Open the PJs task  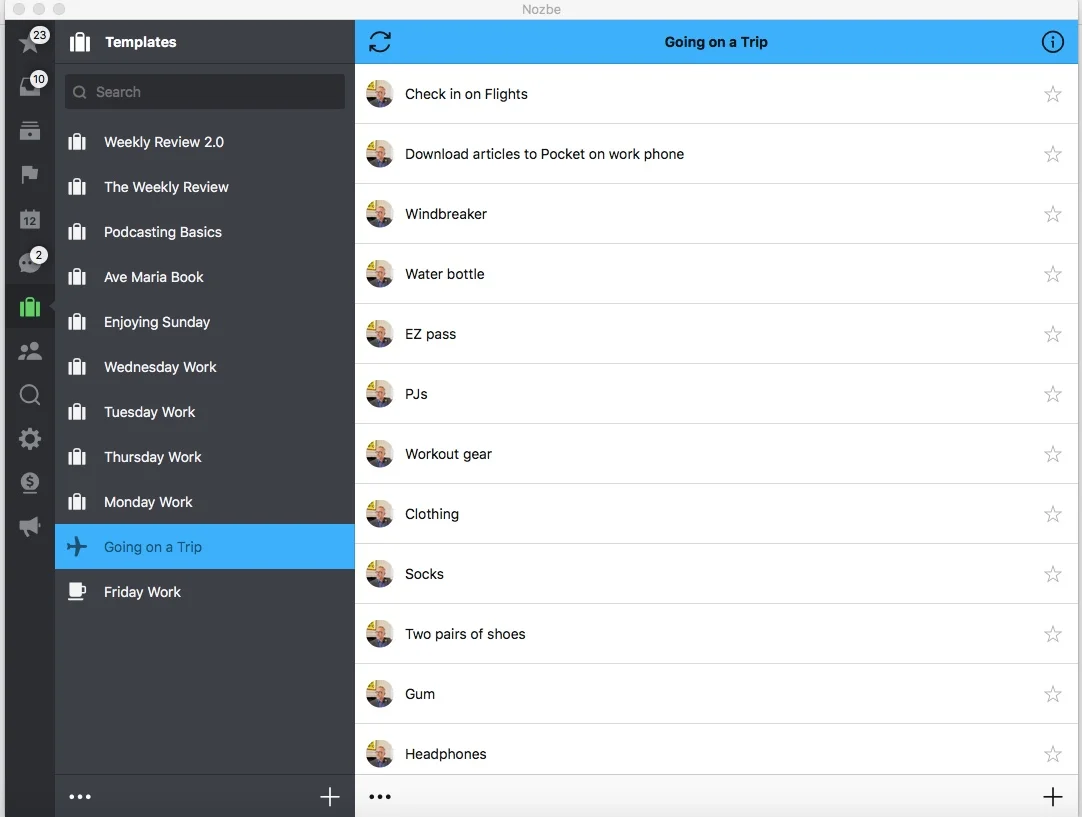tap(716, 394)
